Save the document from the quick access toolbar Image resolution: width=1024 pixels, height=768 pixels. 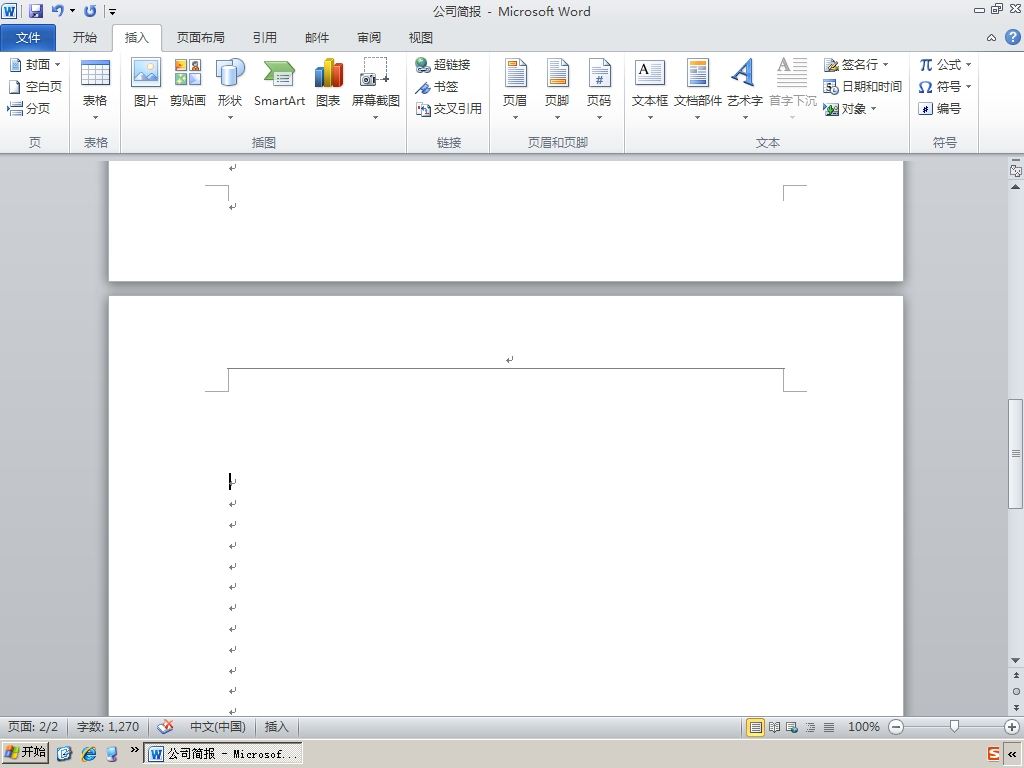[x=36, y=11]
